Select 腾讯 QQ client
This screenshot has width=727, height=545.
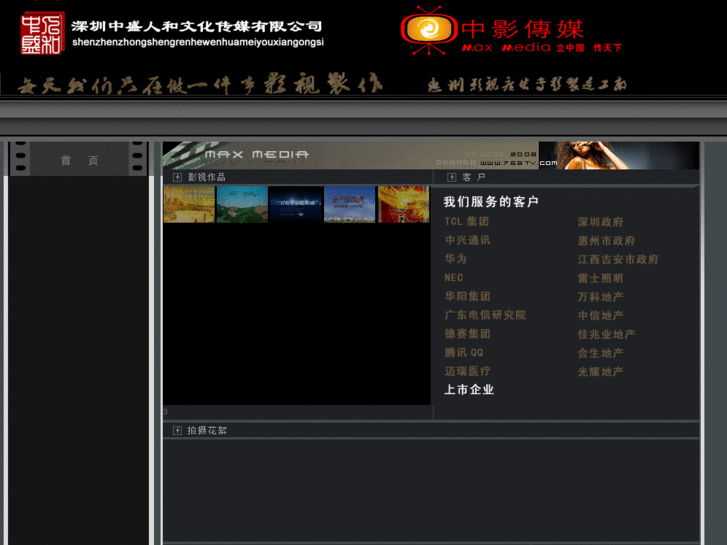coord(464,353)
